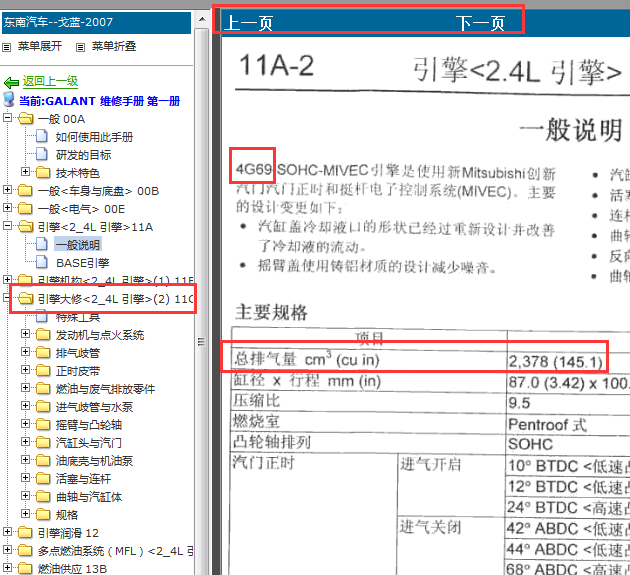630x575 pixels.
Task: Click the folder icon for 发动机与点火系统
Action: (43, 334)
